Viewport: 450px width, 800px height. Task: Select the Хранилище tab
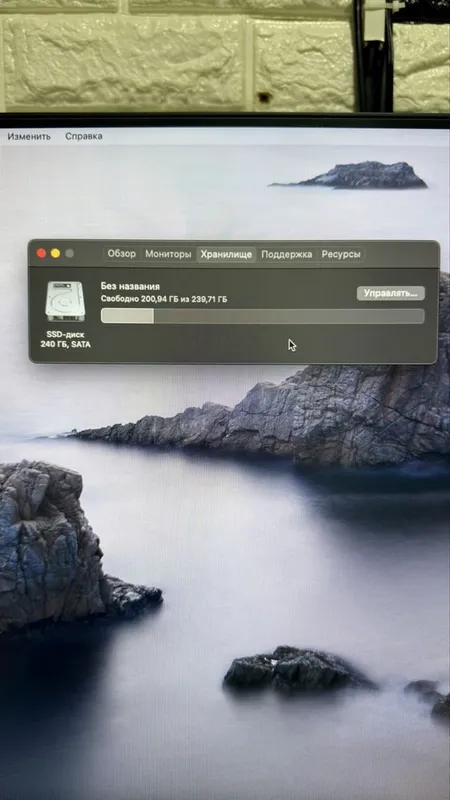click(226, 254)
